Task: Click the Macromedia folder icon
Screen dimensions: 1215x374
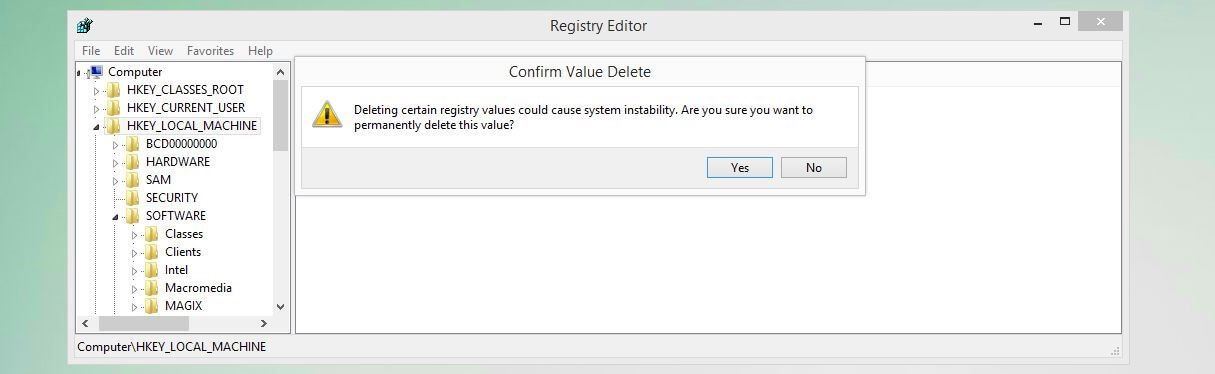Action: [x=152, y=288]
